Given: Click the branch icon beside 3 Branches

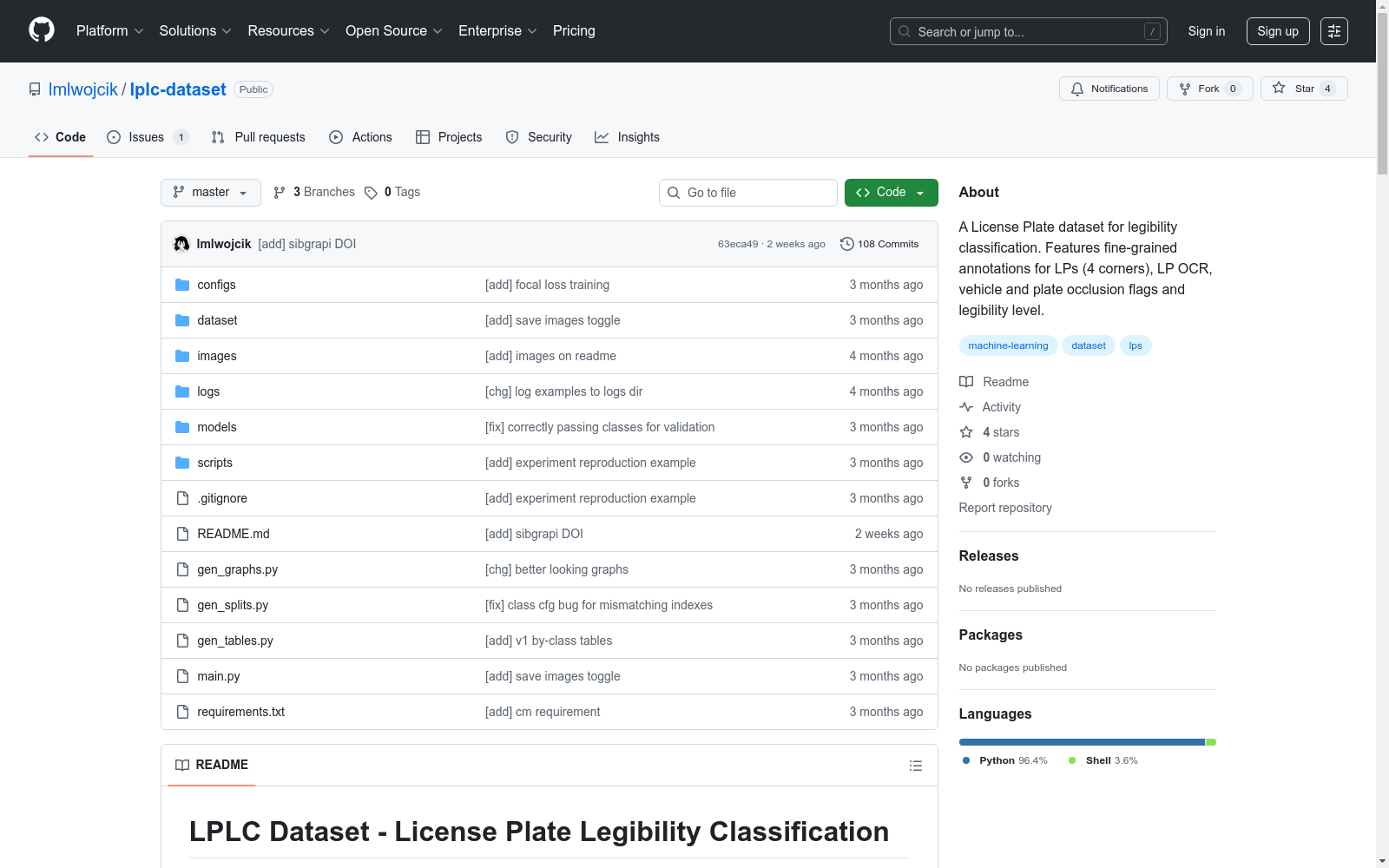Looking at the screenshot, I should click(x=280, y=193).
